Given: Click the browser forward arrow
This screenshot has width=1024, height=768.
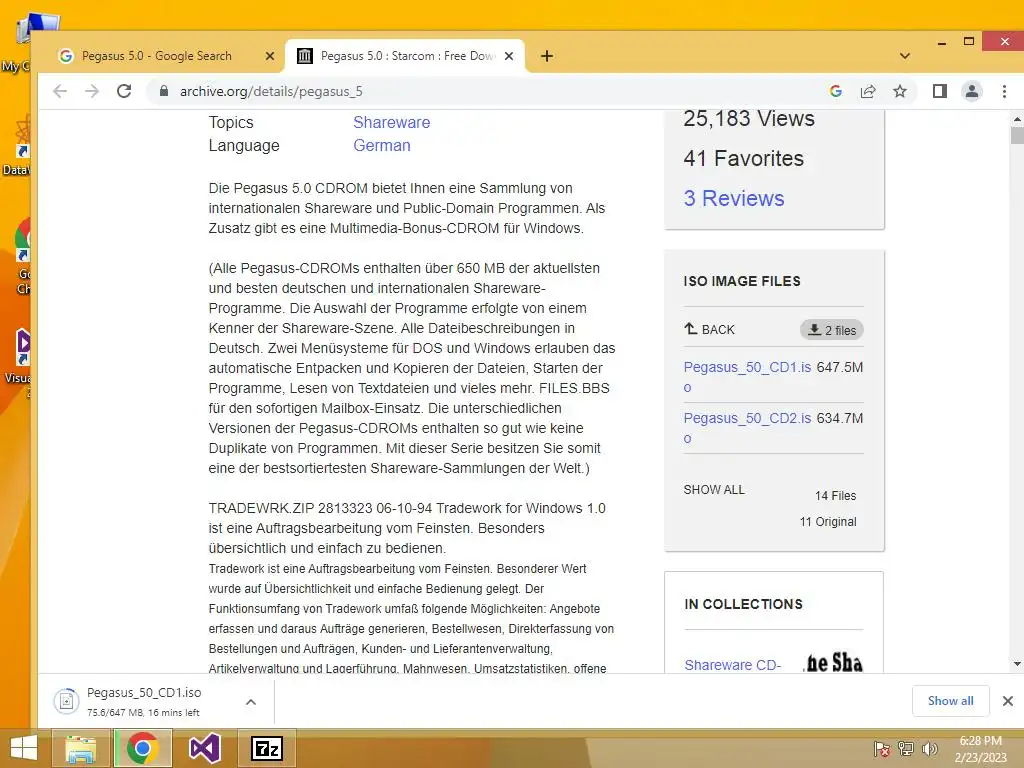Looking at the screenshot, I should [x=92, y=91].
